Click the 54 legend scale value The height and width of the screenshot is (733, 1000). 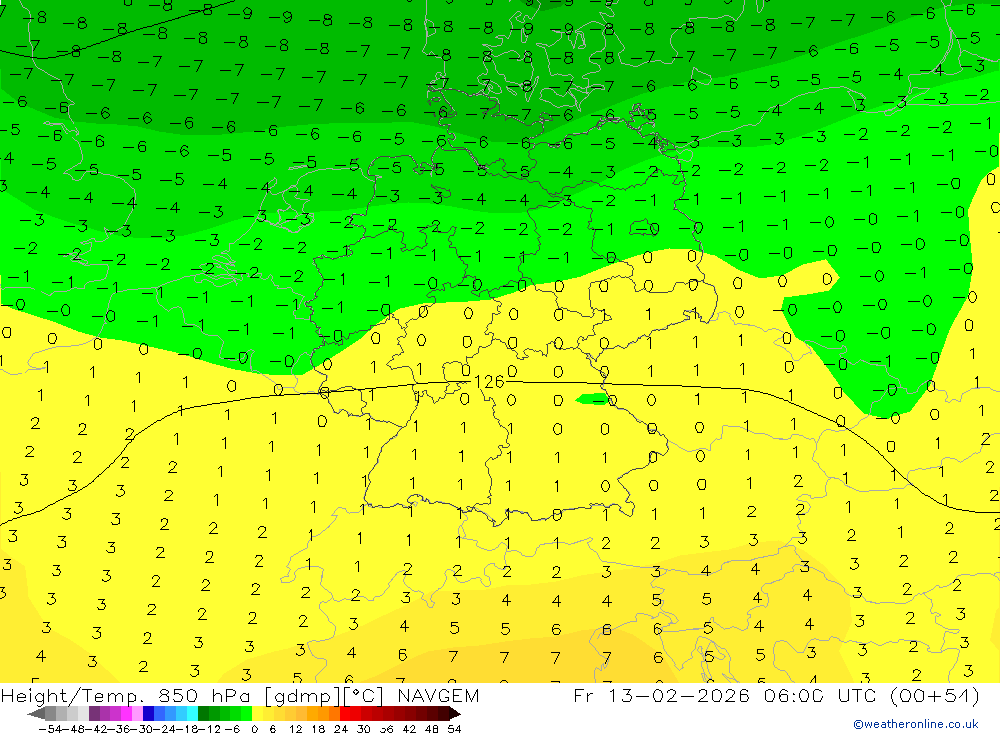(x=454, y=729)
